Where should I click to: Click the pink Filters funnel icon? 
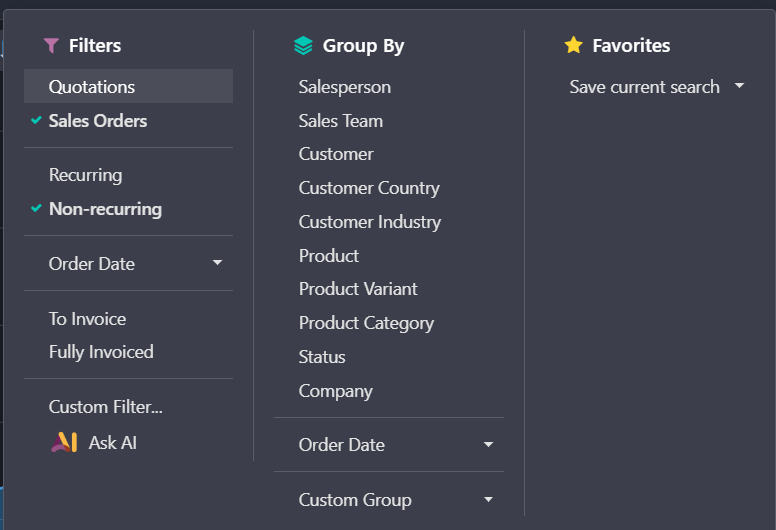tap(51, 46)
